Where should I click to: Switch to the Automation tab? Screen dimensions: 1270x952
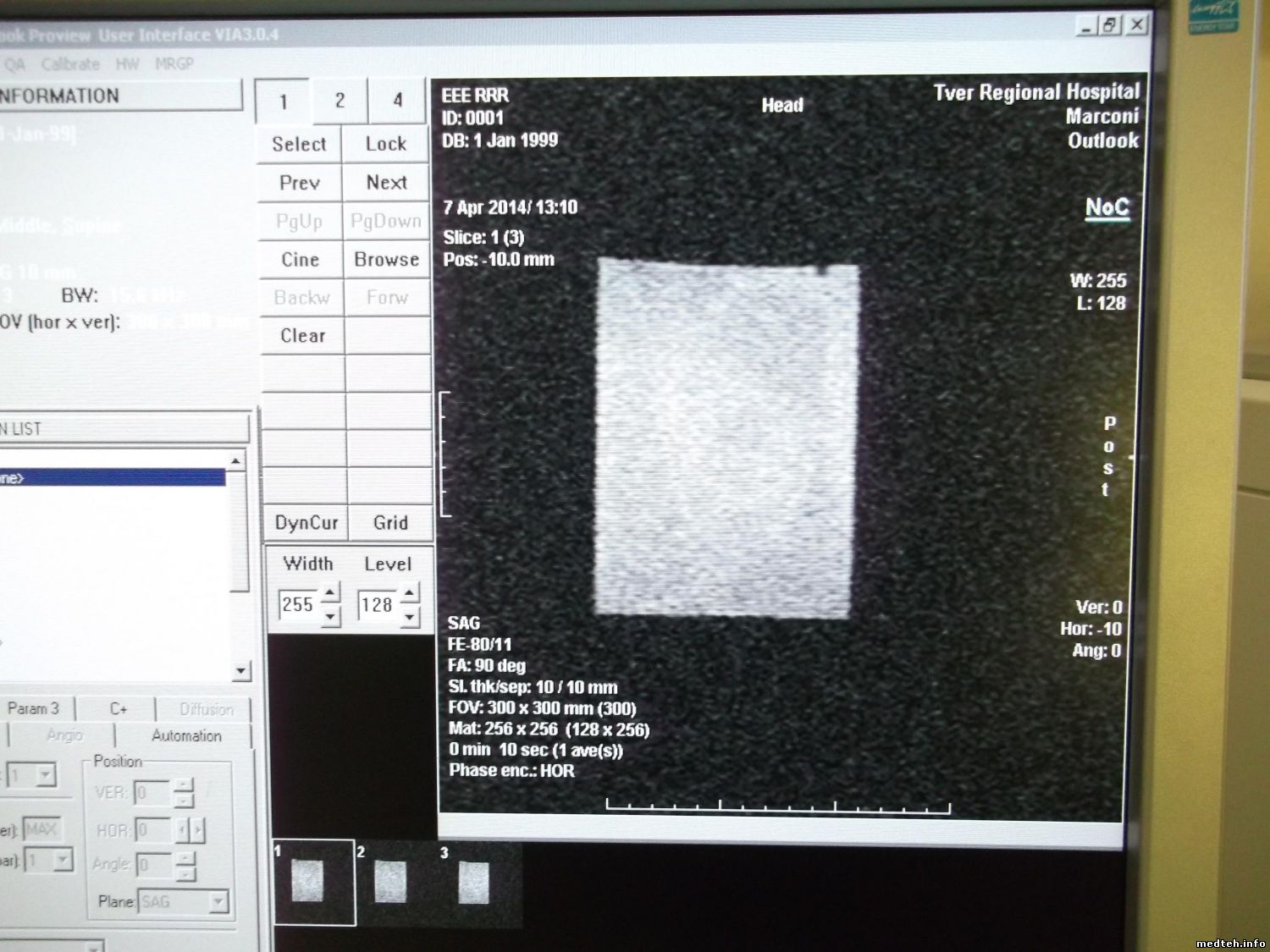186,736
